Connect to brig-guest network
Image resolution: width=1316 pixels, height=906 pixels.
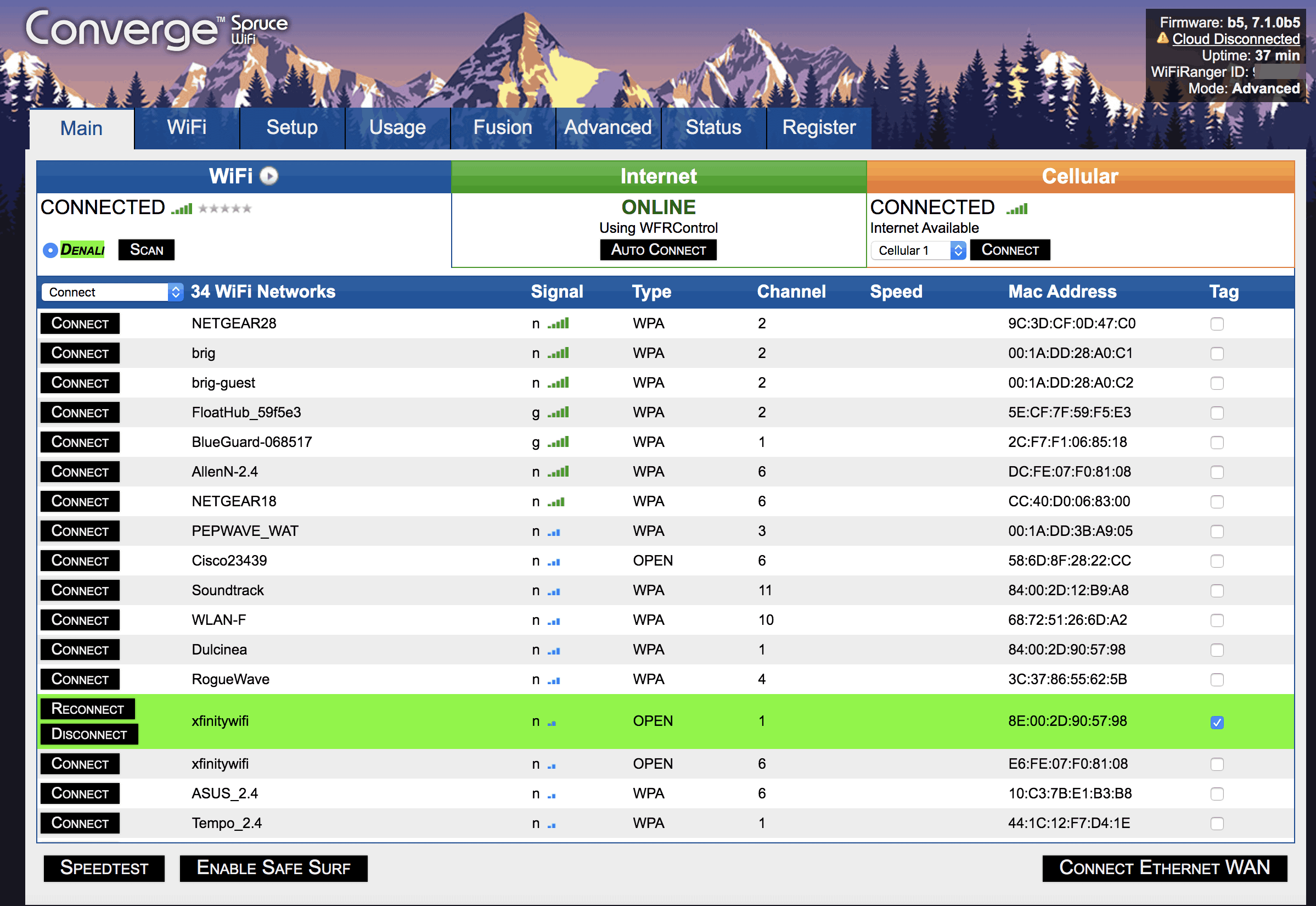(x=80, y=383)
